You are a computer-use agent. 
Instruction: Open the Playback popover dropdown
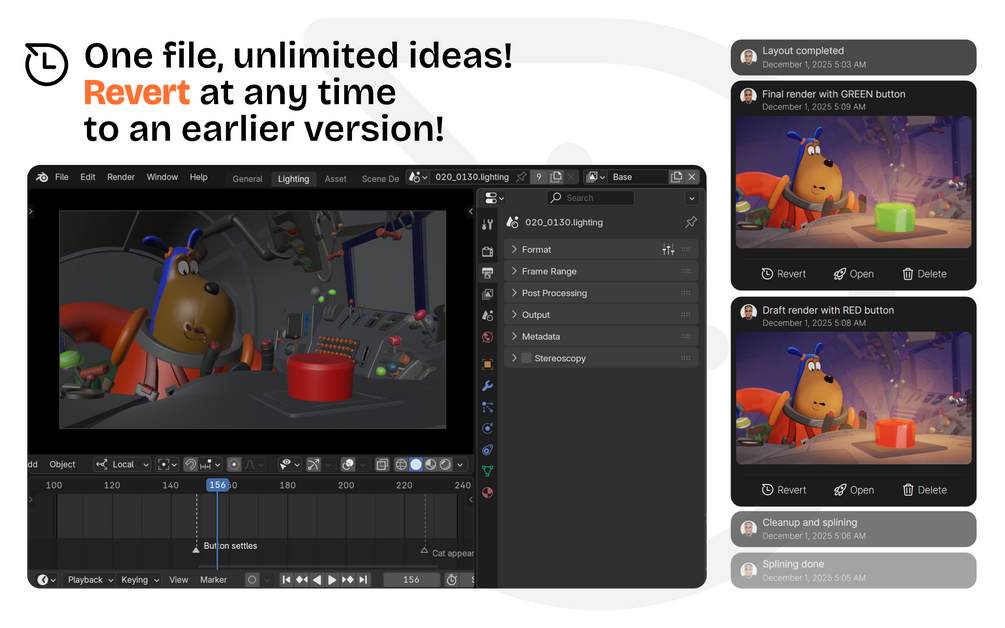point(90,580)
